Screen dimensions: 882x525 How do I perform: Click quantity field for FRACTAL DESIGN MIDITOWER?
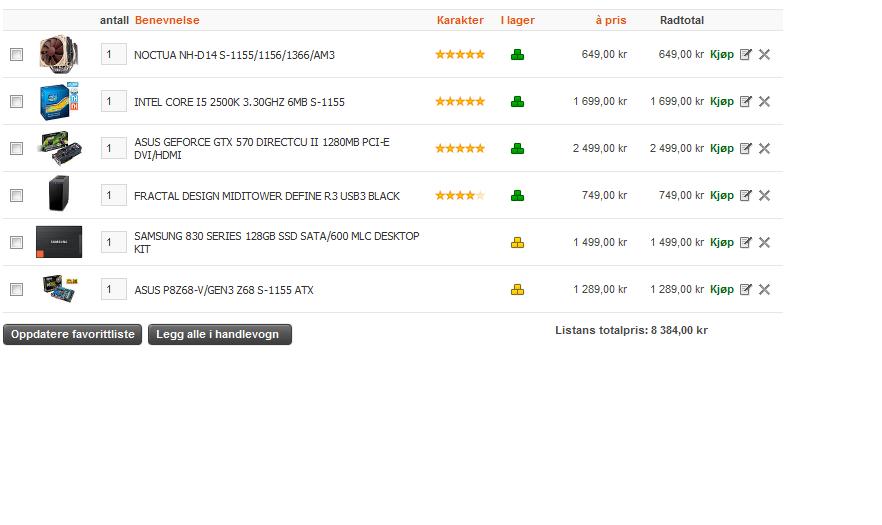(x=114, y=195)
